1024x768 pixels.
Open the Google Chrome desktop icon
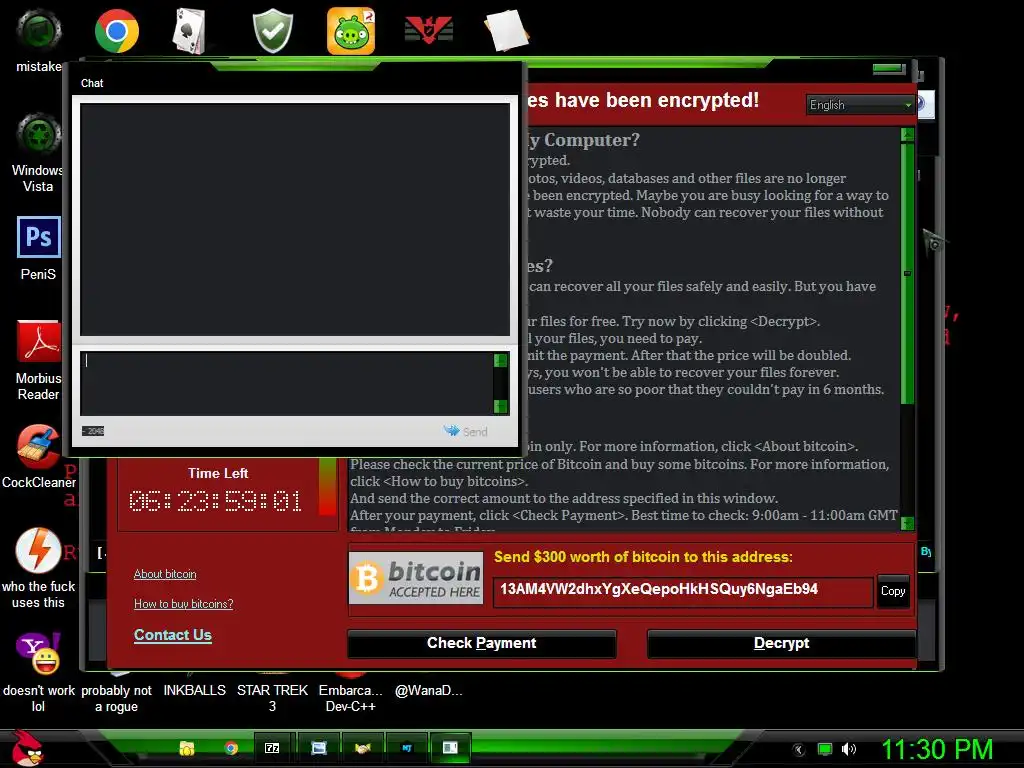[x=116, y=31]
